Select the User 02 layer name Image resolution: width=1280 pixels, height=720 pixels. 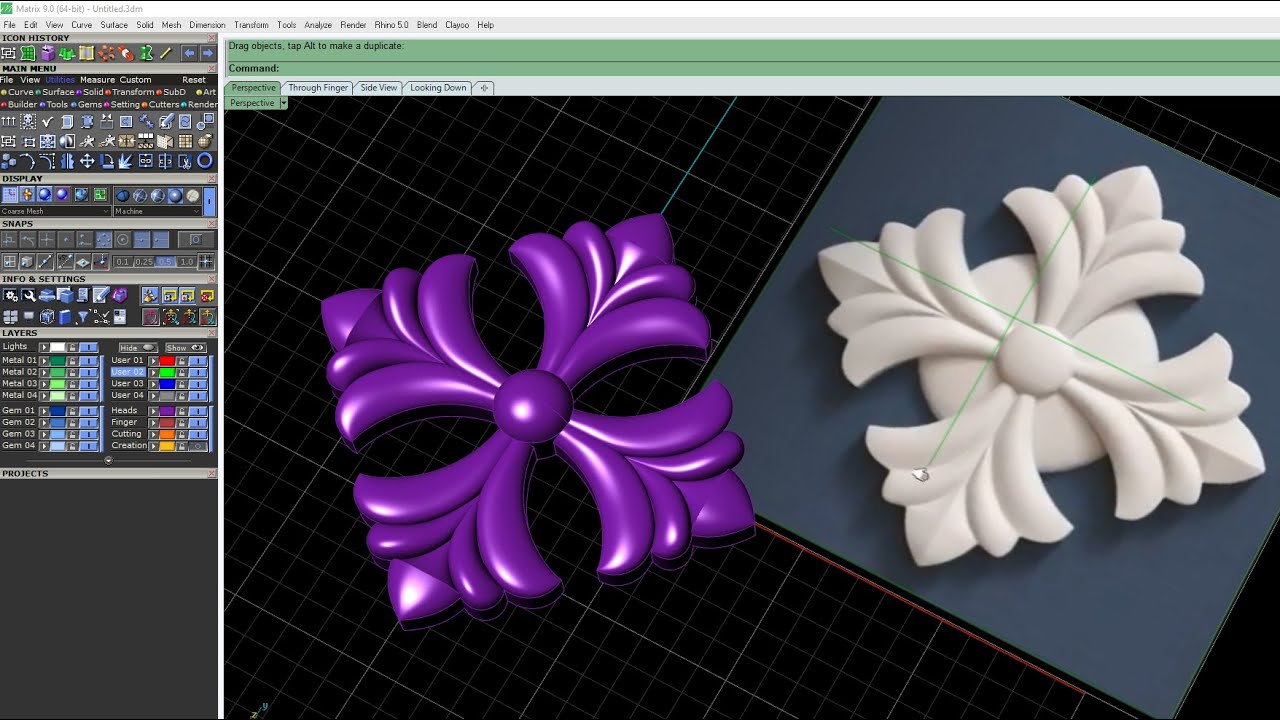[x=128, y=372]
